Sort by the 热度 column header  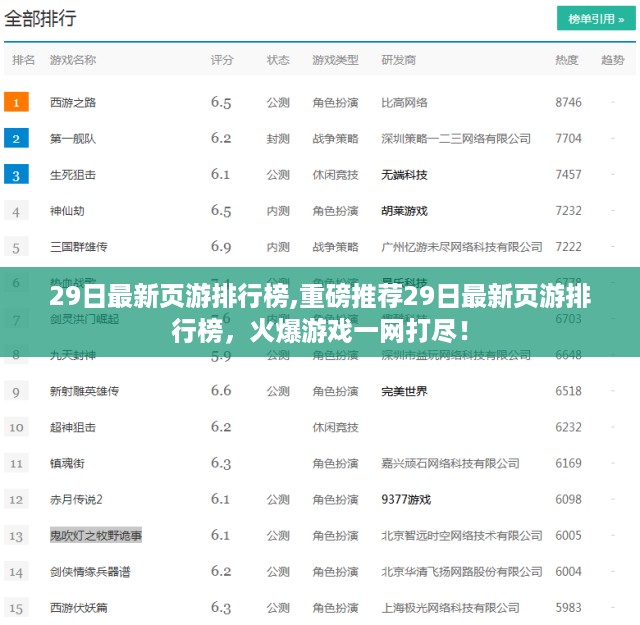point(567,60)
